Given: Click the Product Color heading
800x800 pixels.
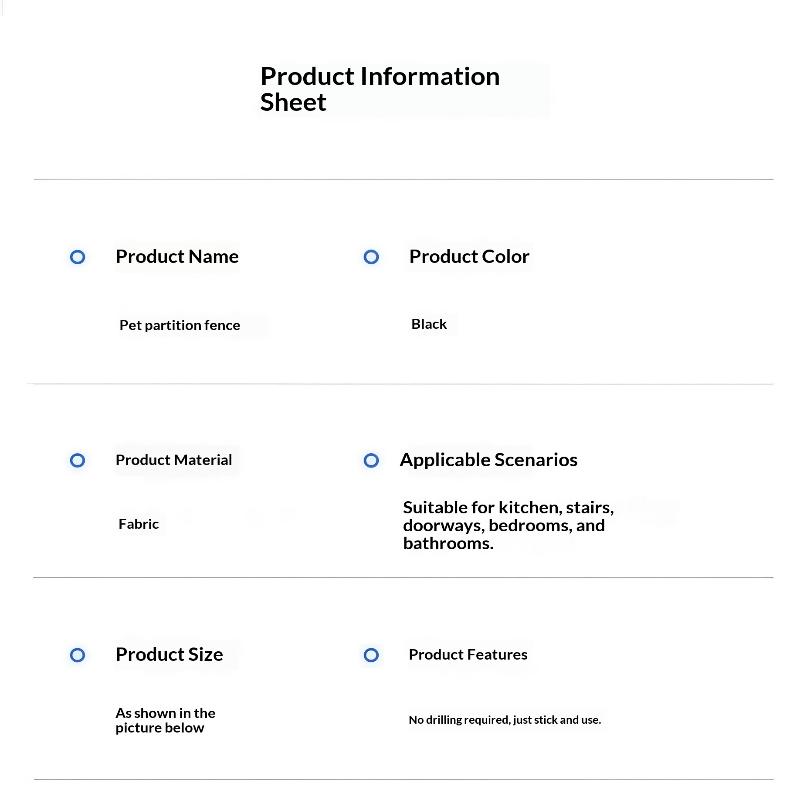Looking at the screenshot, I should coord(469,257).
